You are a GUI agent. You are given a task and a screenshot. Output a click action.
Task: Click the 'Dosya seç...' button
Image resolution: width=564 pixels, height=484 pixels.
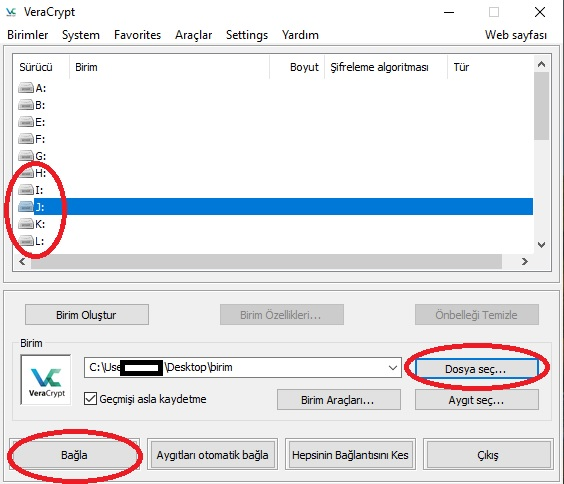(x=476, y=369)
